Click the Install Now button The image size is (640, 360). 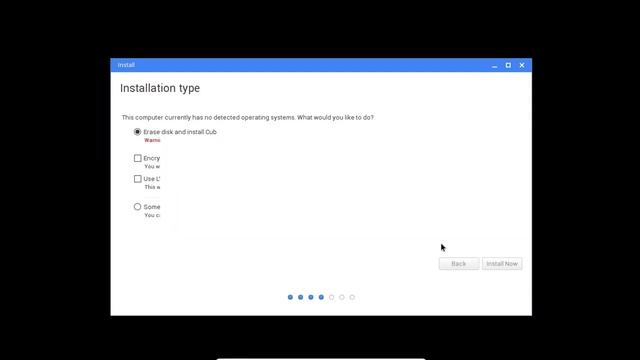click(x=502, y=264)
